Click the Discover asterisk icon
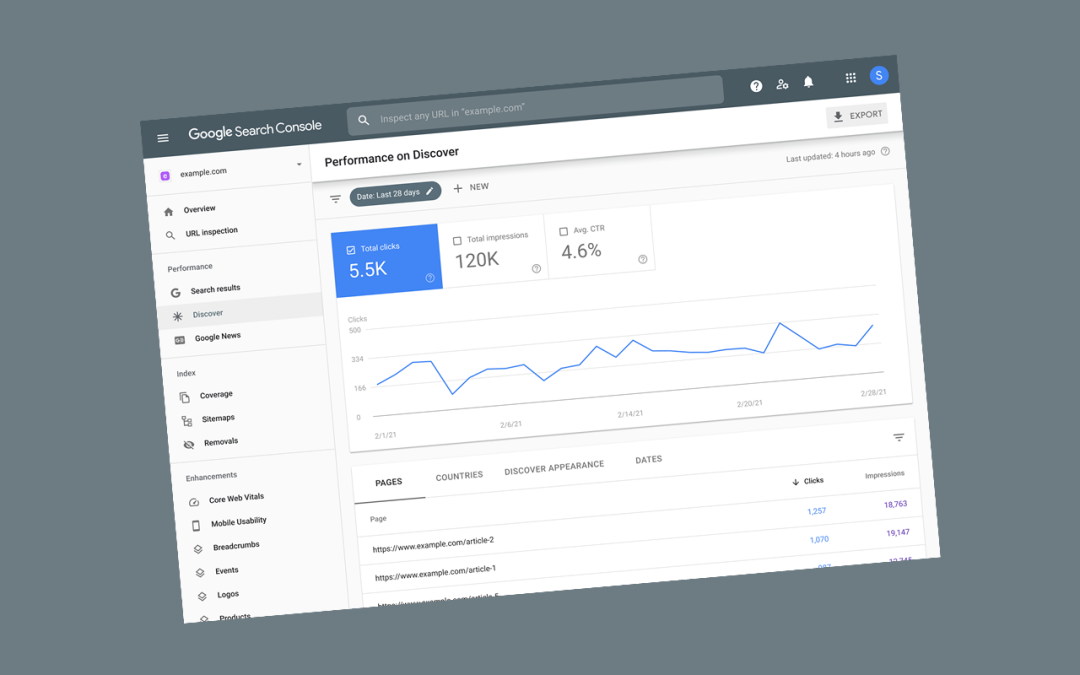Screen dimensions: 1080x675 pos(178,317)
